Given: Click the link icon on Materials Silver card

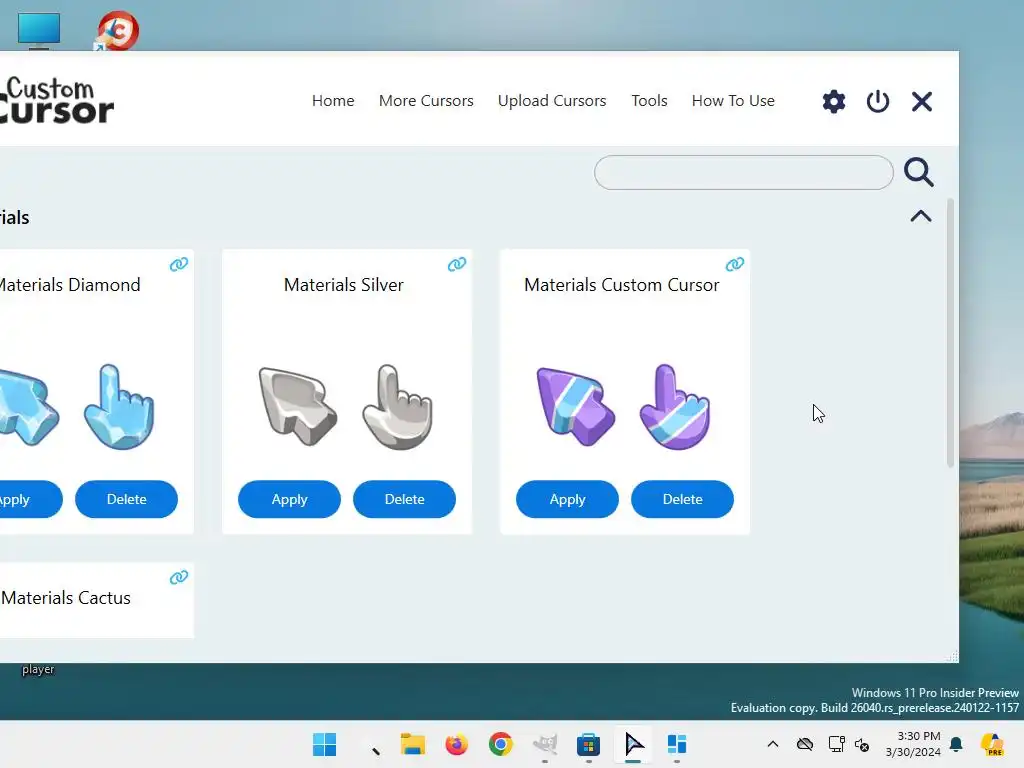Looking at the screenshot, I should (x=456, y=264).
